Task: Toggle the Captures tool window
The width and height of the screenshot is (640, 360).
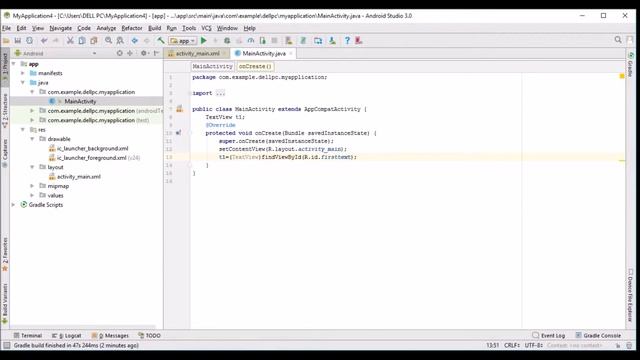Action: [5, 153]
